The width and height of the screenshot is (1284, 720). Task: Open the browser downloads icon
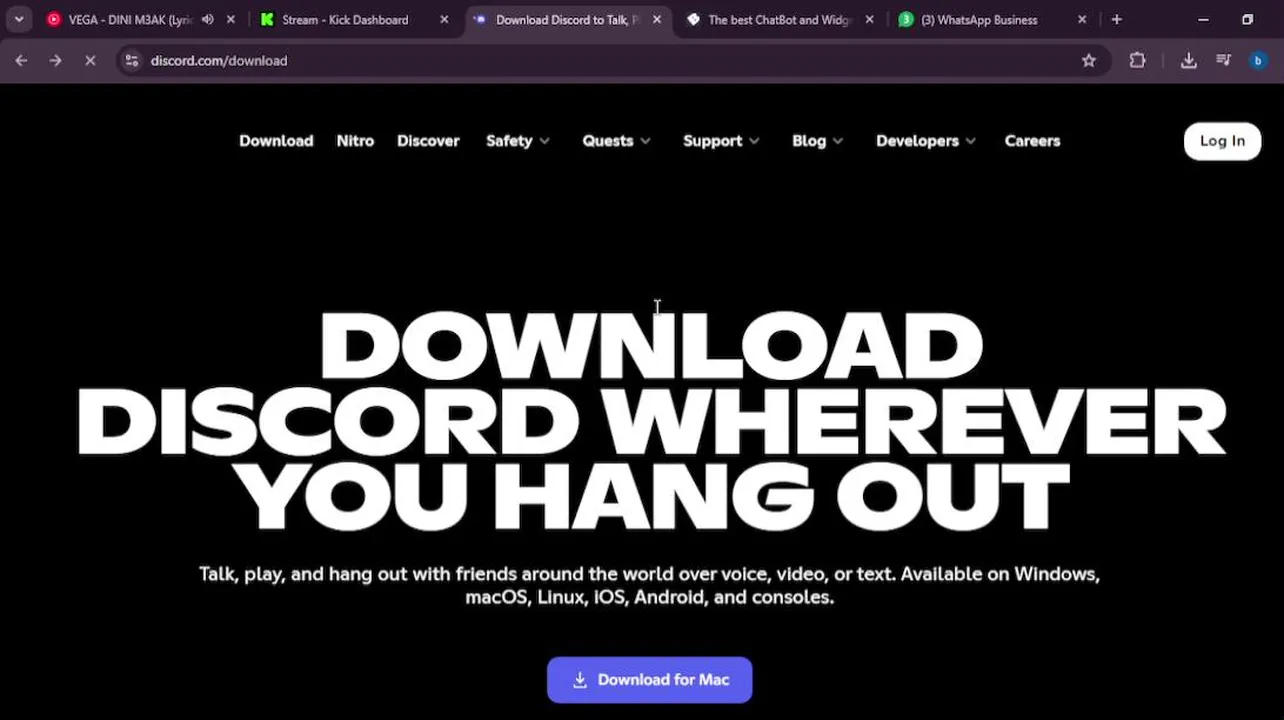coord(1188,61)
